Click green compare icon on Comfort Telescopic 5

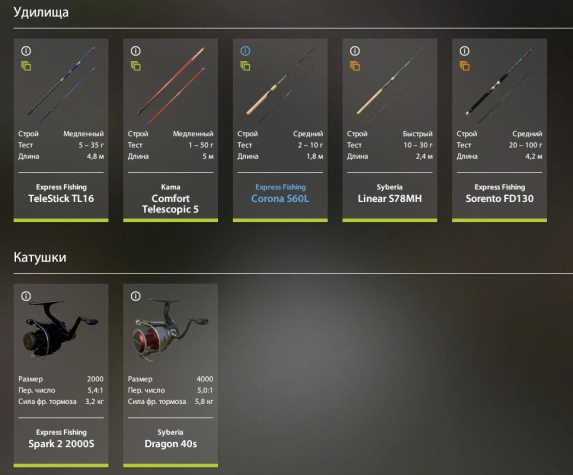point(136,66)
